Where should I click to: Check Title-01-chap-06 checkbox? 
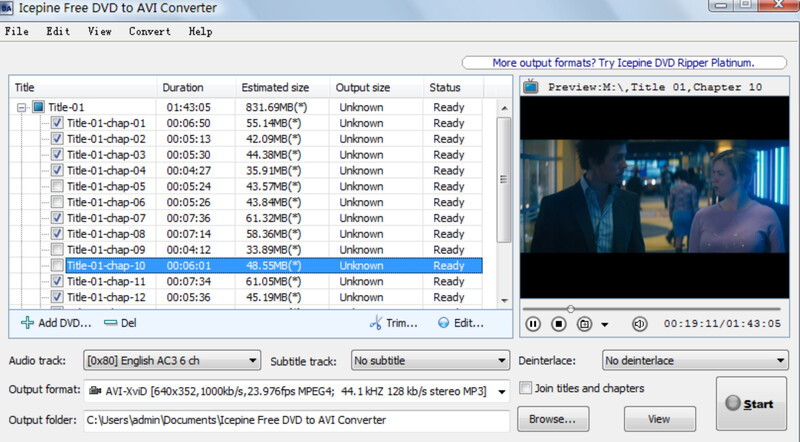(x=57, y=202)
